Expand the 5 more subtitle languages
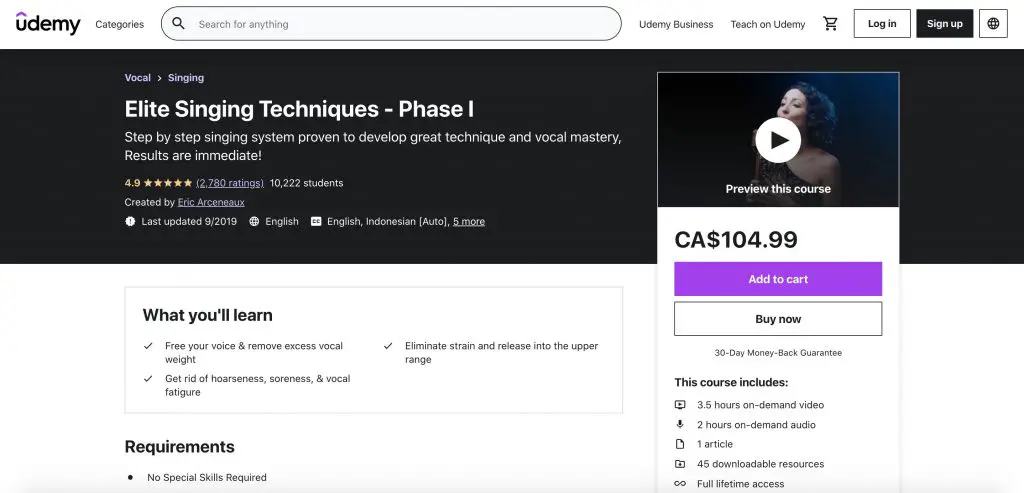The image size is (1024, 493). [469, 221]
